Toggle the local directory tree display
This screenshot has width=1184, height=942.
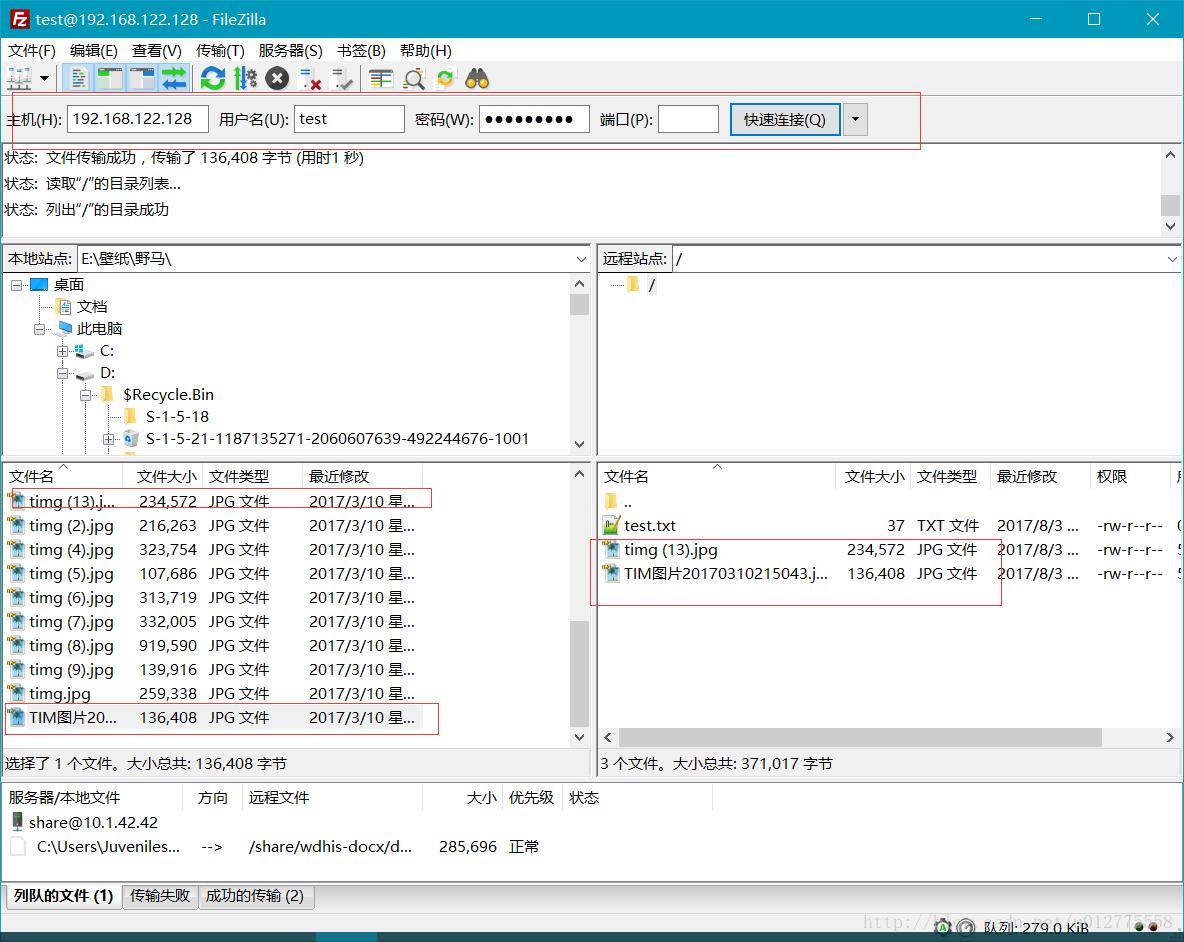pos(110,78)
